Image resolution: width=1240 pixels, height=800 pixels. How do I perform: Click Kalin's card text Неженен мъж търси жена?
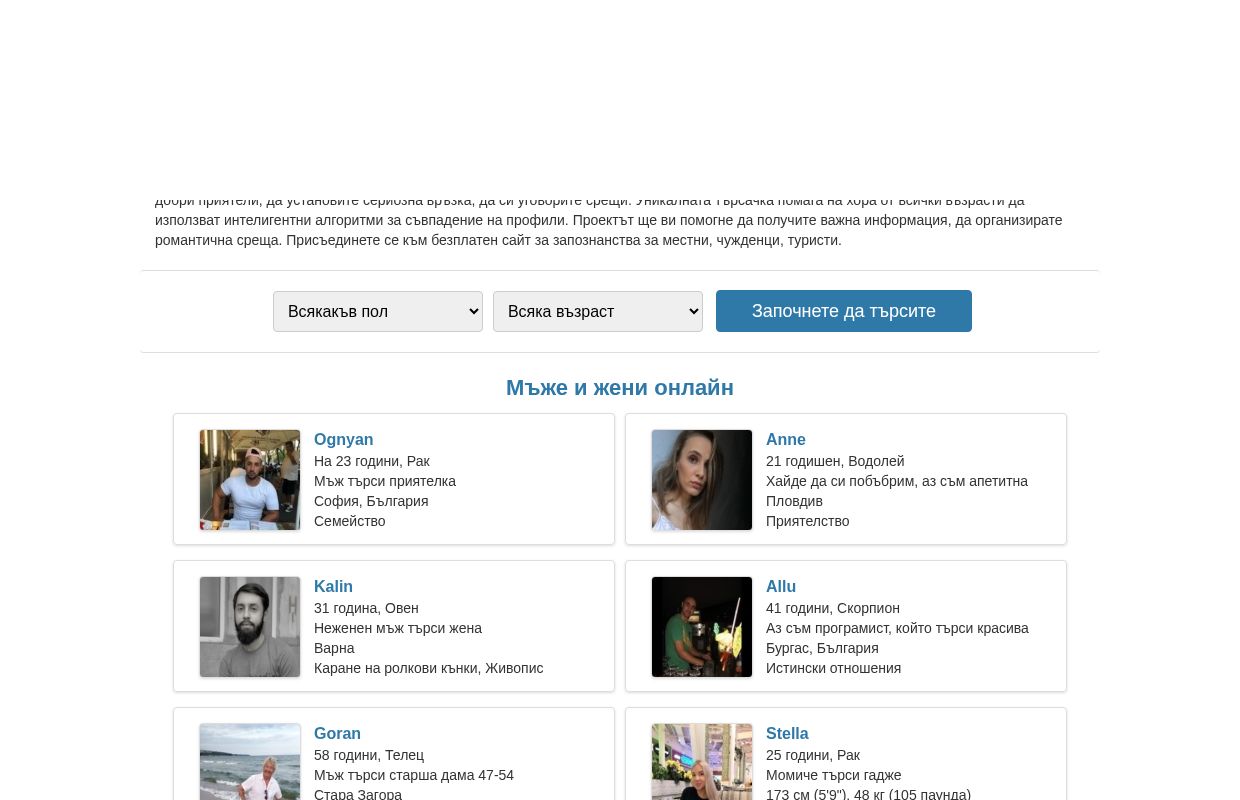point(398,628)
